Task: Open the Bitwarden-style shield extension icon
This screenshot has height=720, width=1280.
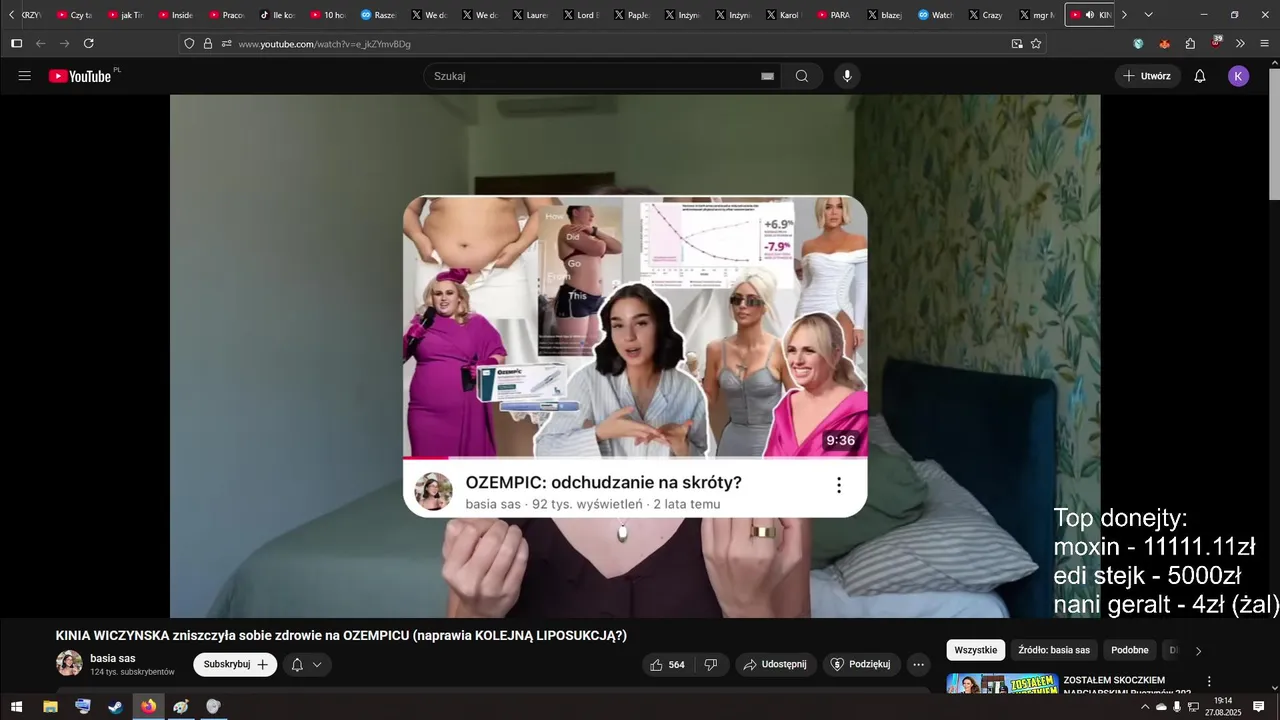Action: (x=1138, y=44)
